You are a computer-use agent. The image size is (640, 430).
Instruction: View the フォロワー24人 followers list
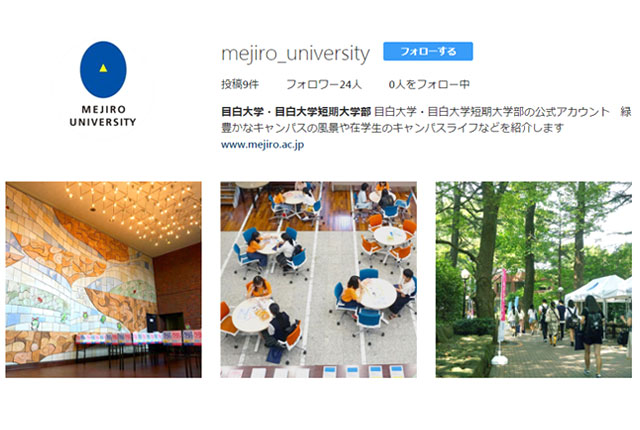coord(324,84)
